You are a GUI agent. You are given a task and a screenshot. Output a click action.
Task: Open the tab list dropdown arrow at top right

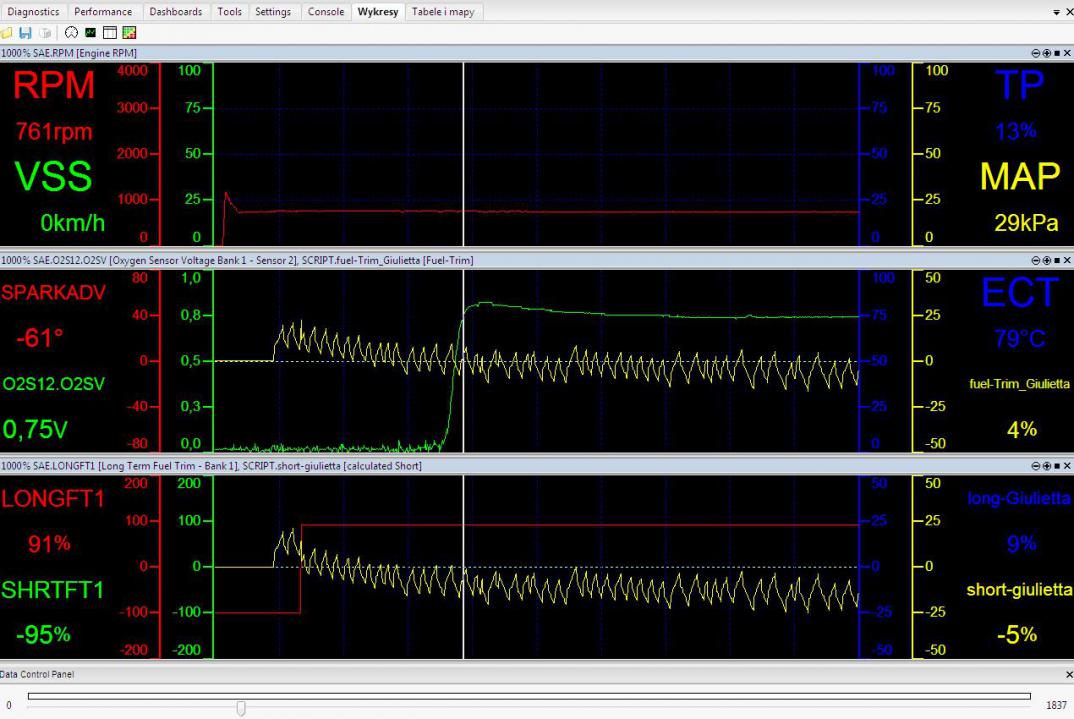[x=1057, y=12]
